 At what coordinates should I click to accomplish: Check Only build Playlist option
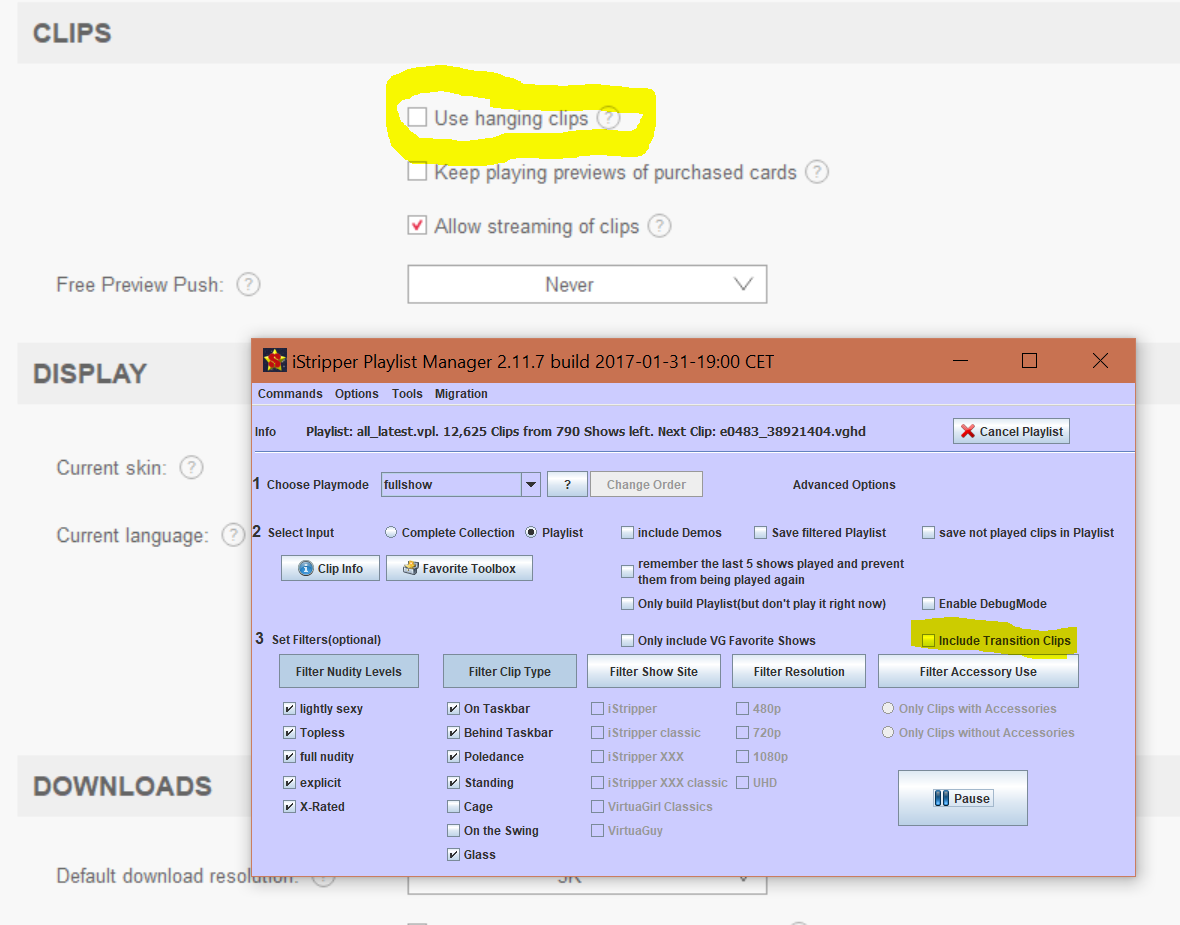(627, 604)
